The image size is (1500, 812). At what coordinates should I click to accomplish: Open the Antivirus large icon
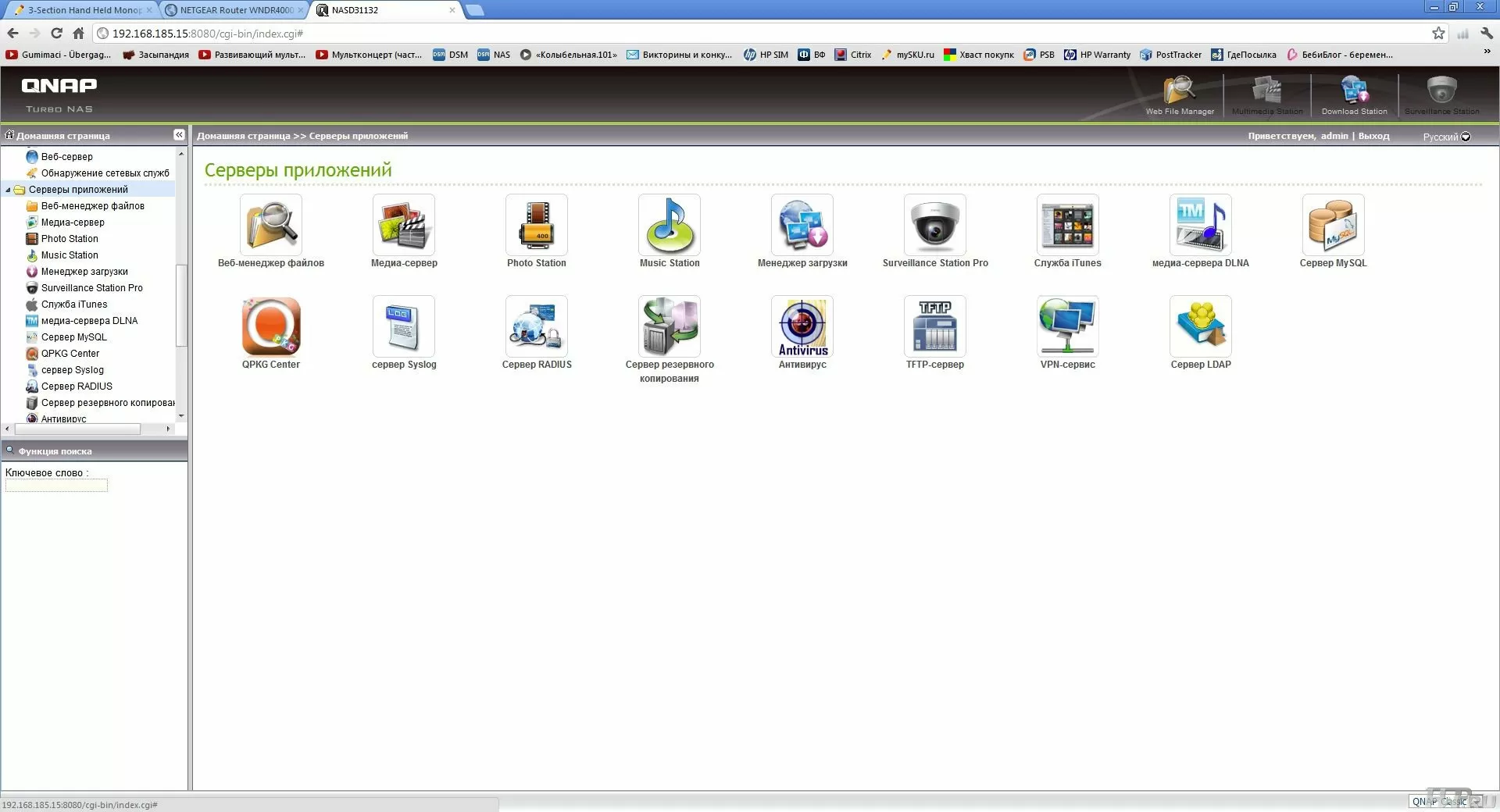coord(802,326)
